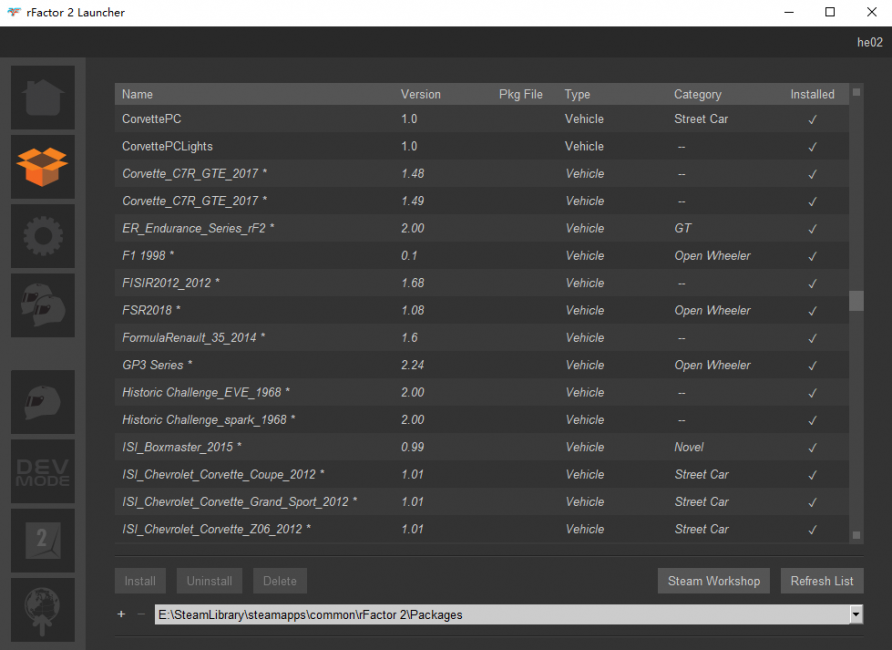Select ER_Endurance_Series_rF2 row
This screenshot has height=650, width=892.
click(482, 228)
